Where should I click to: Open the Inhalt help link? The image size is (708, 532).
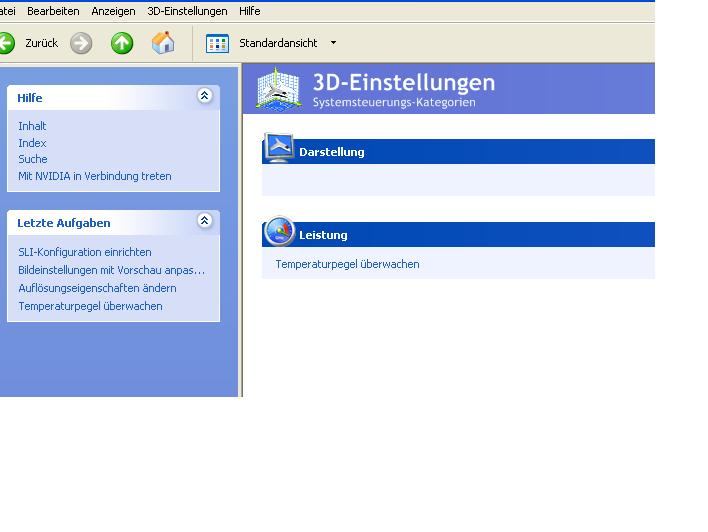tap(32, 126)
